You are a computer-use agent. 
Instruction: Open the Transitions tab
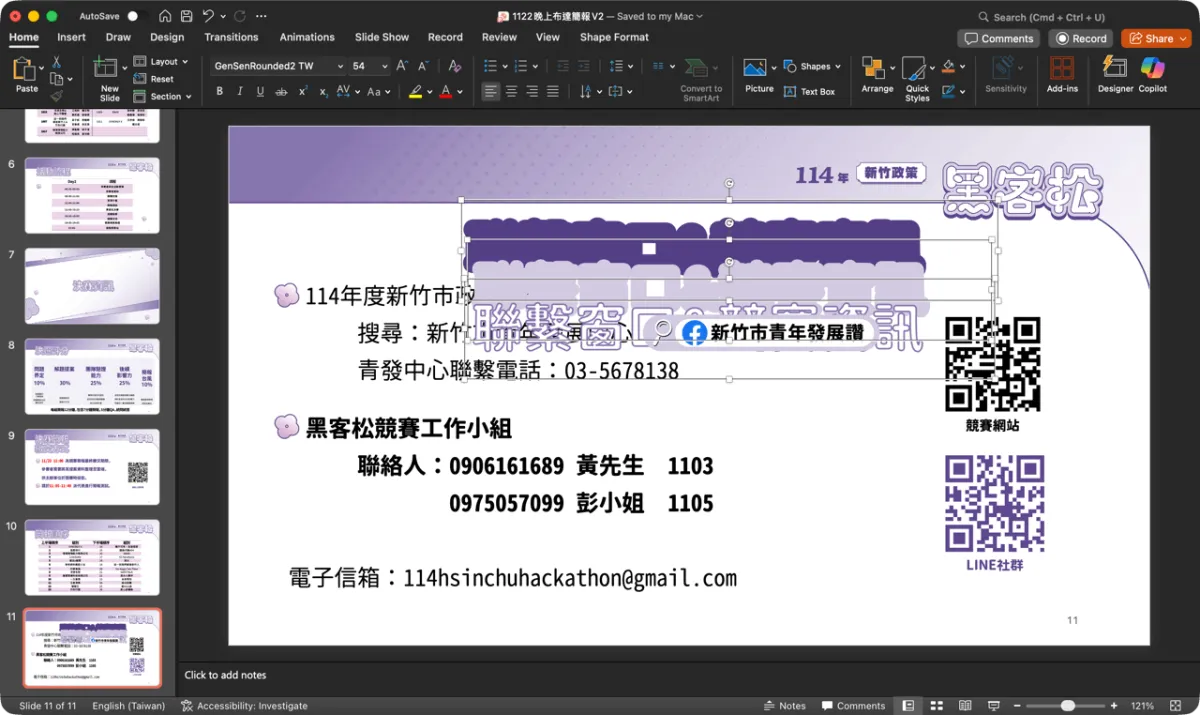coord(231,37)
